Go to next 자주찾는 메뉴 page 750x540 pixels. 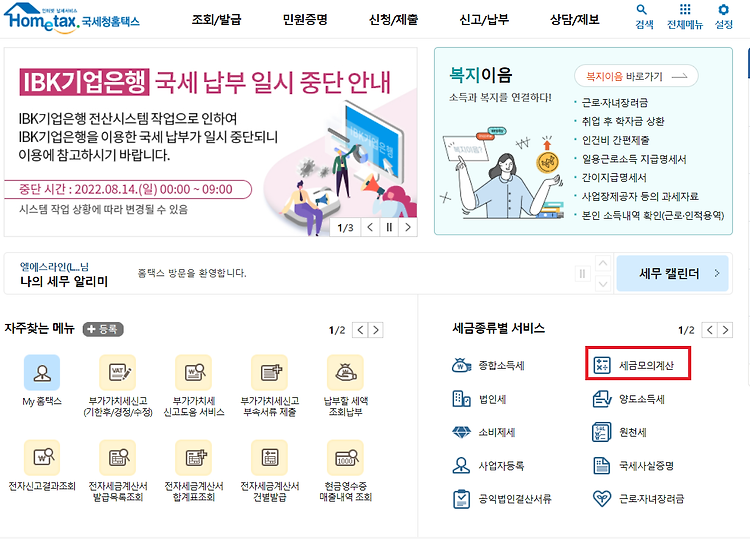[376, 330]
